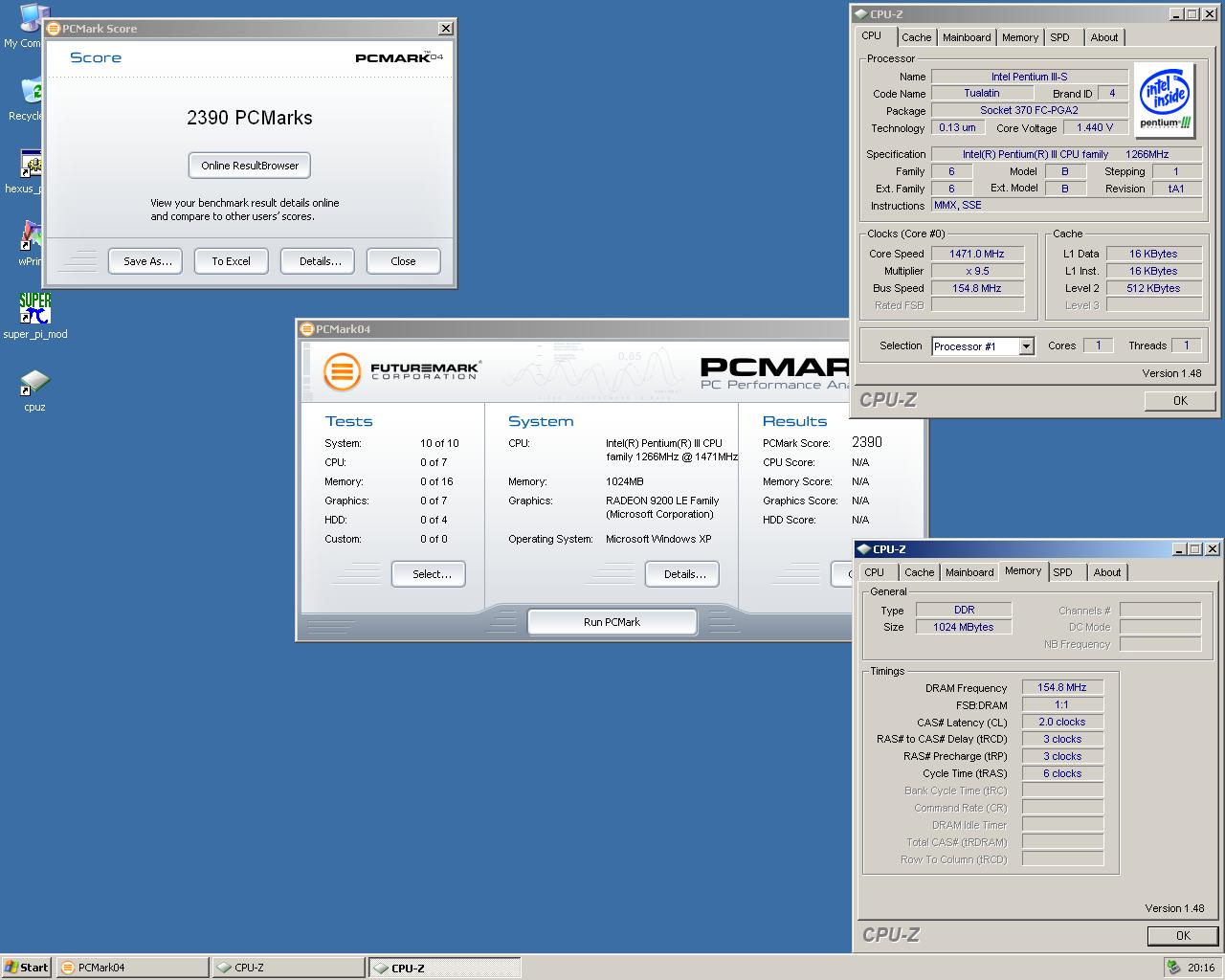This screenshot has height=980, width=1225.
Task: Open Details... in PCMark Score window
Action: [320, 261]
